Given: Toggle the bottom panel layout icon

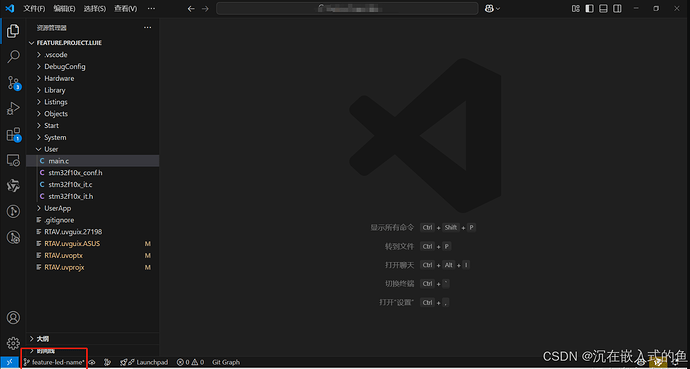Looking at the screenshot, I should (603, 8).
